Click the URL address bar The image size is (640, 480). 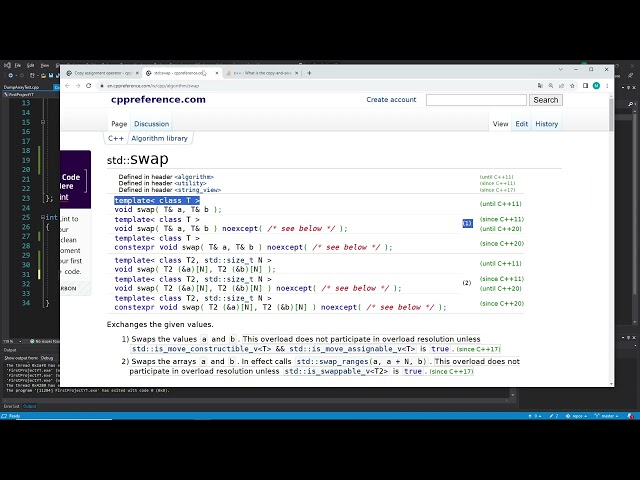[x=316, y=86]
